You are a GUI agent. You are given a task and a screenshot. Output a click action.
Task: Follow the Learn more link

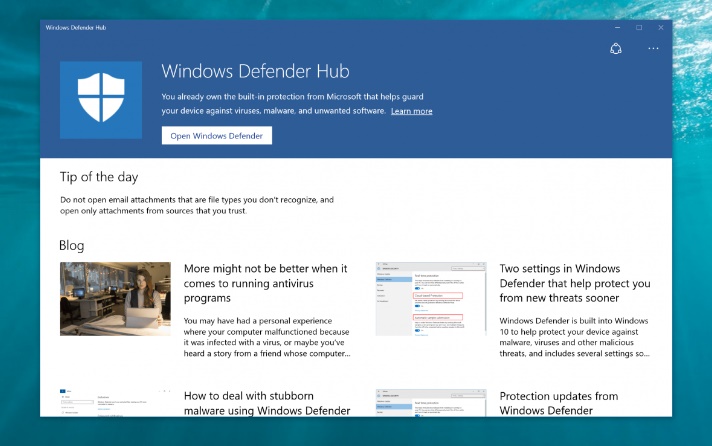pyautogui.click(x=412, y=111)
